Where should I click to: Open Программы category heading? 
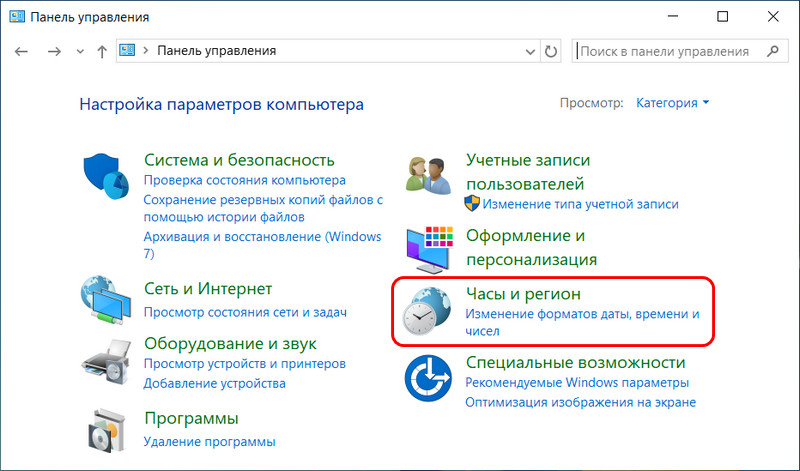(191, 418)
